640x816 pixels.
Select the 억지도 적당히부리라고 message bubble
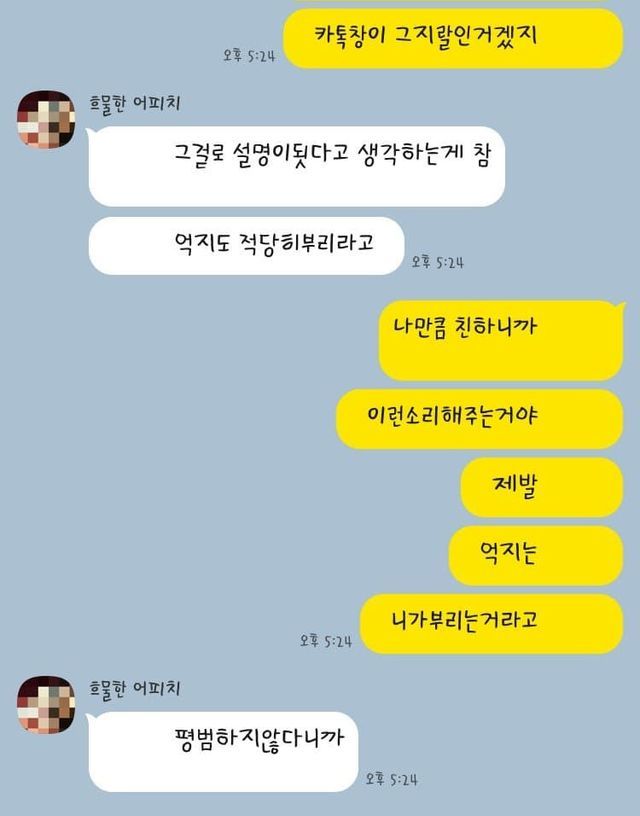pyautogui.click(x=247, y=246)
